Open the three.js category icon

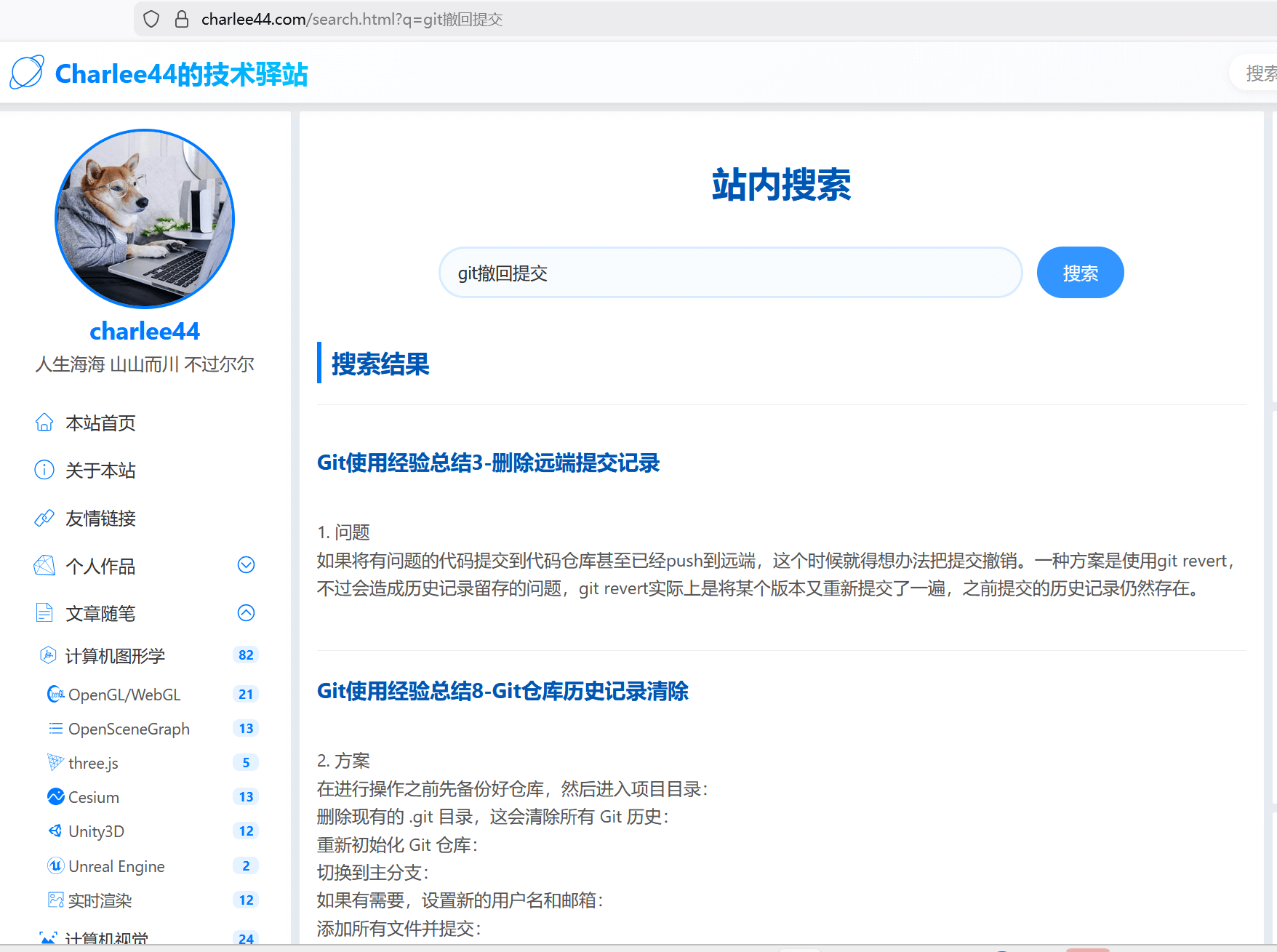55,762
